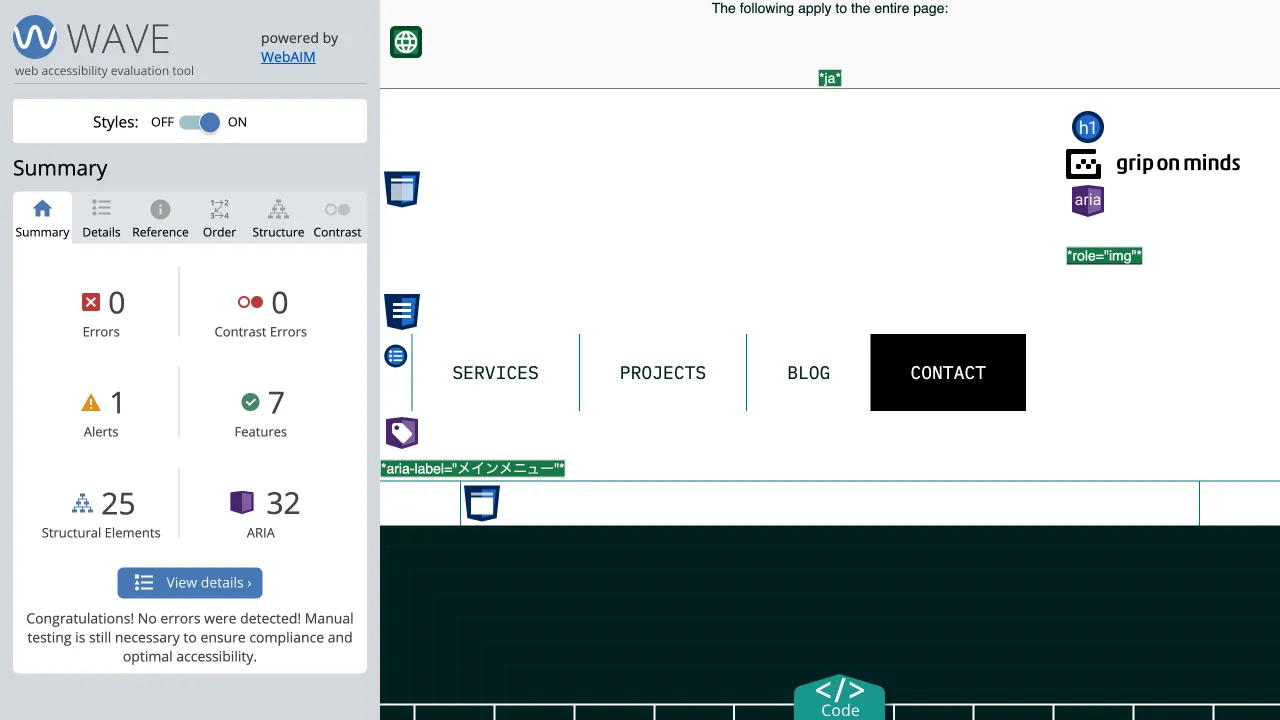The width and height of the screenshot is (1280, 720).
Task: Click the header structural element icon
Action: coord(402,189)
